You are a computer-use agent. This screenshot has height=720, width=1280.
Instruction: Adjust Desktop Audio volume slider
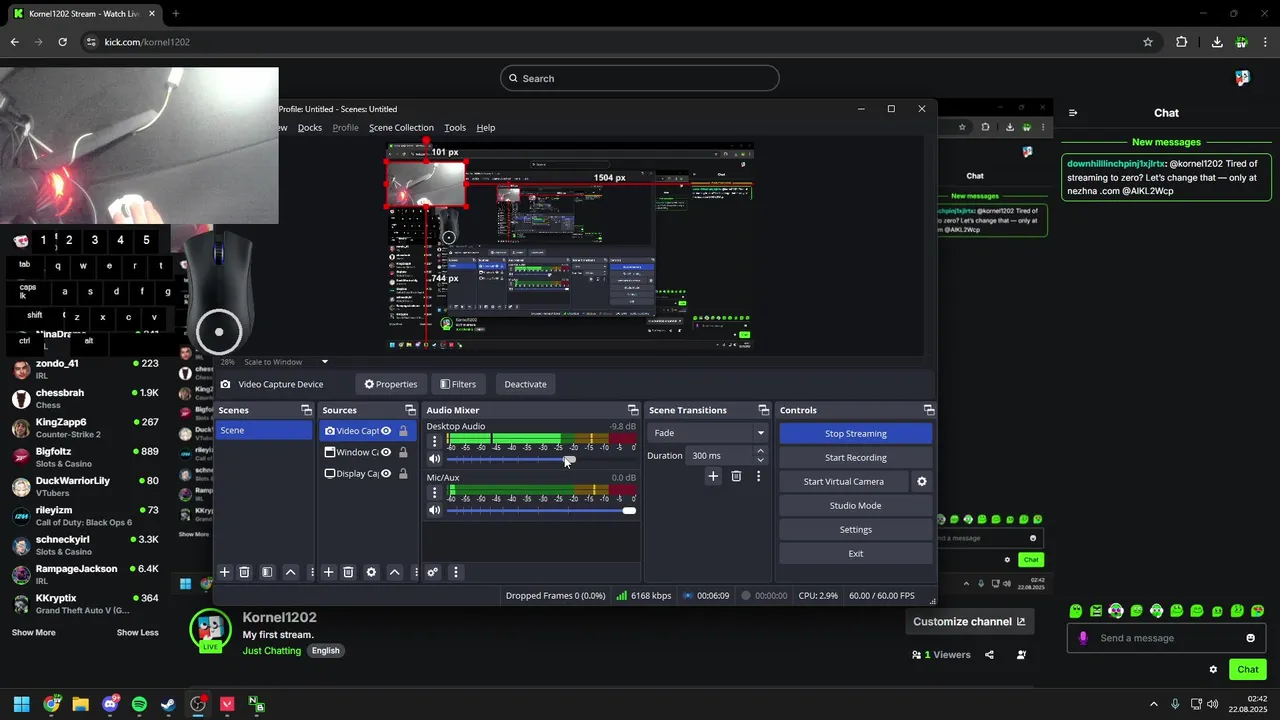[x=540, y=459]
